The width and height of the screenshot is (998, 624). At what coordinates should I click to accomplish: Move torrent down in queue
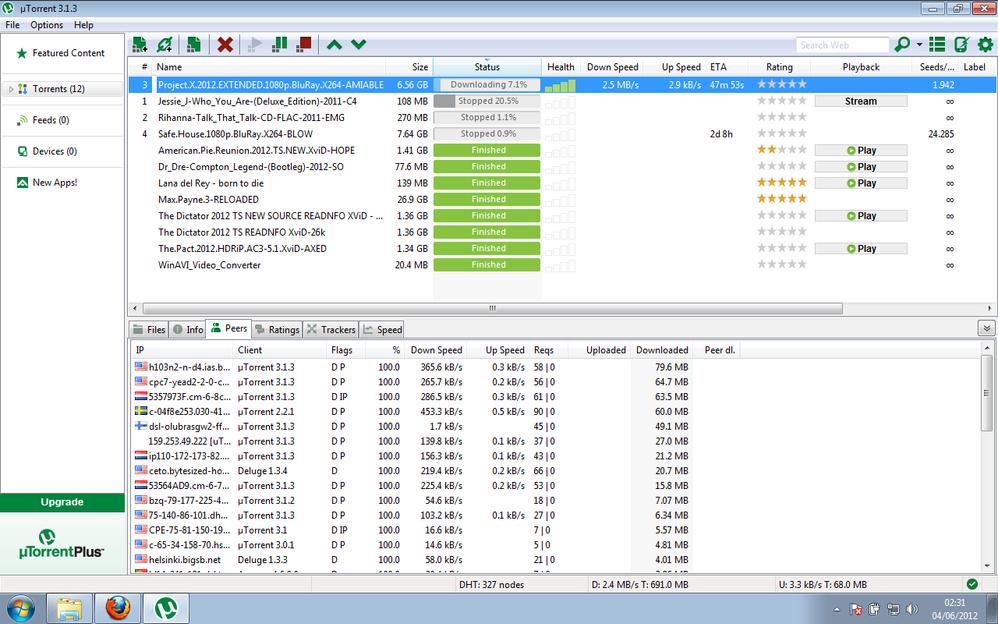click(359, 45)
